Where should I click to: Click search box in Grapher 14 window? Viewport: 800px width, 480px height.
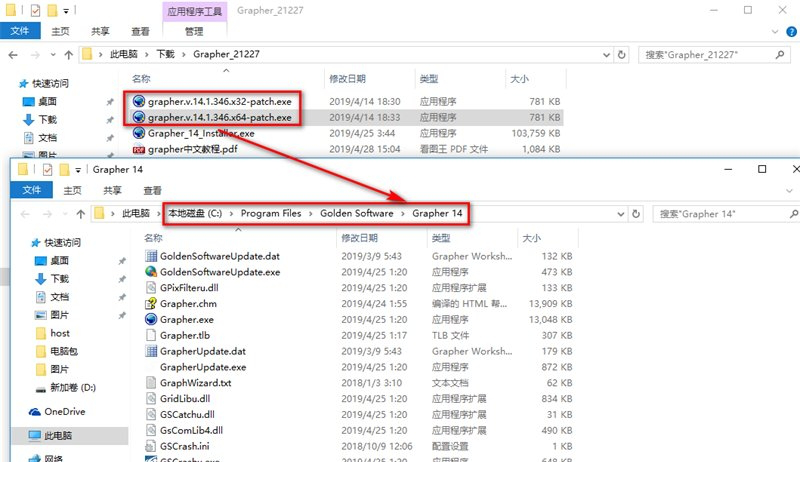(726, 214)
